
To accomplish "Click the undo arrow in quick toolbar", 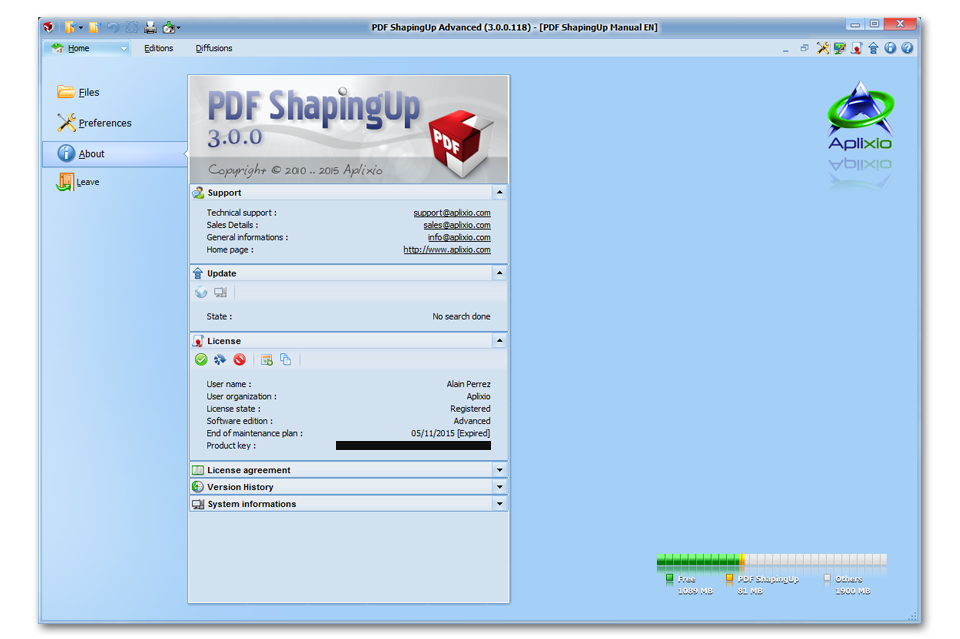I will (x=113, y=27).
